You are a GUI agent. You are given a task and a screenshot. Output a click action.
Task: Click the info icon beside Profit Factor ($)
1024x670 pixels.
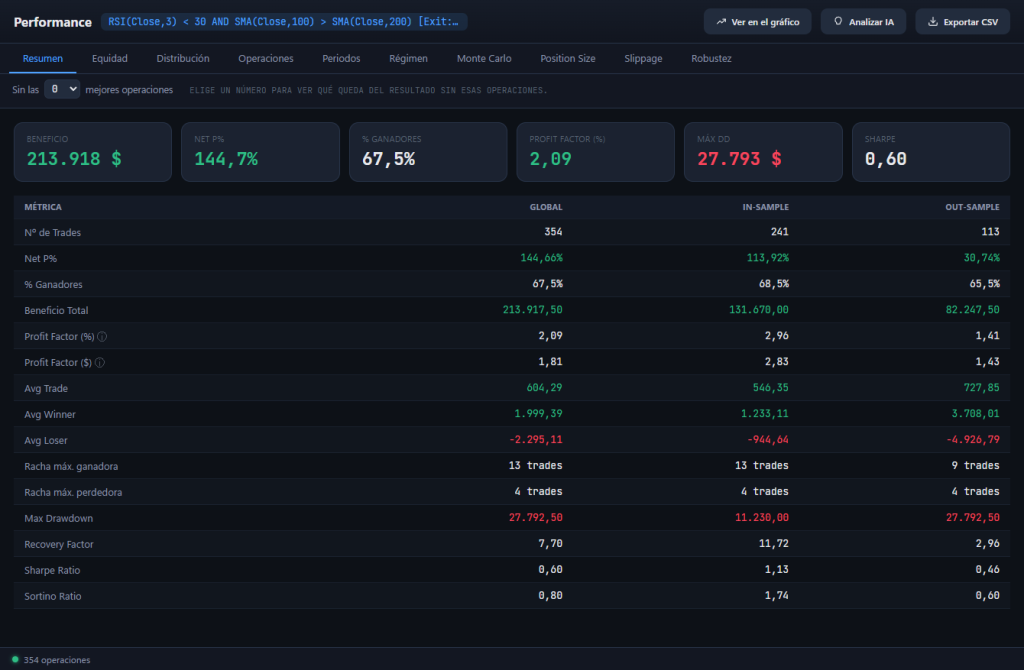(100, 362)
